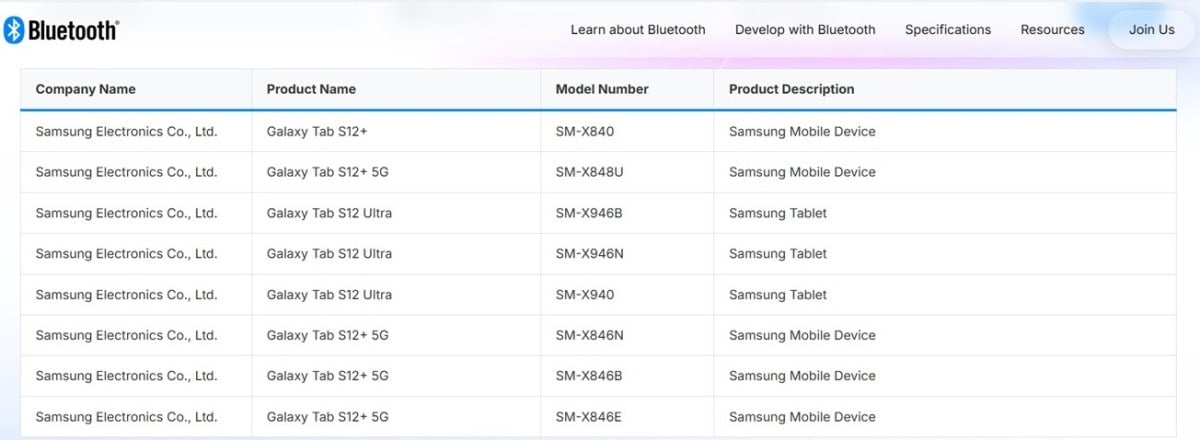Click Galaxy Tab S12+ 5G in SM-X848U row
The width and height of the screenshot is (1200, 440).
click(327, 172)
